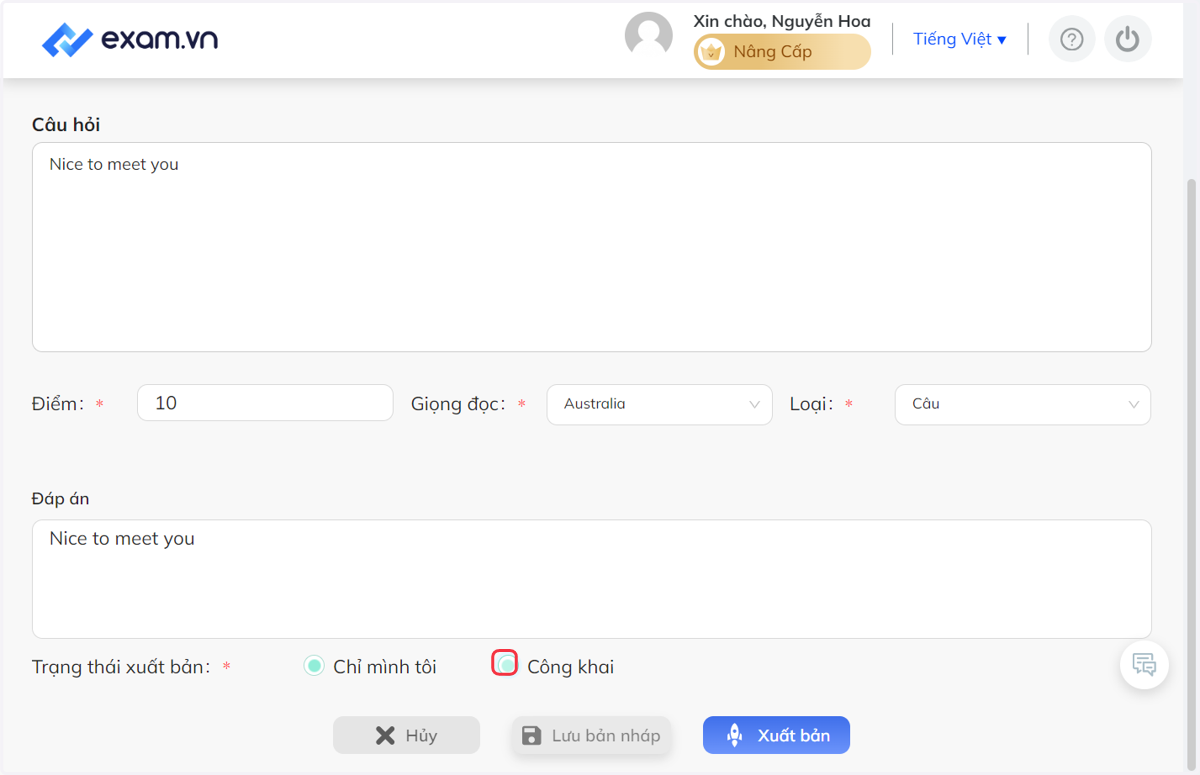The image size is (1200, 775).
Task: Click the rocket icon on Xuất bản
Action: 734,735
